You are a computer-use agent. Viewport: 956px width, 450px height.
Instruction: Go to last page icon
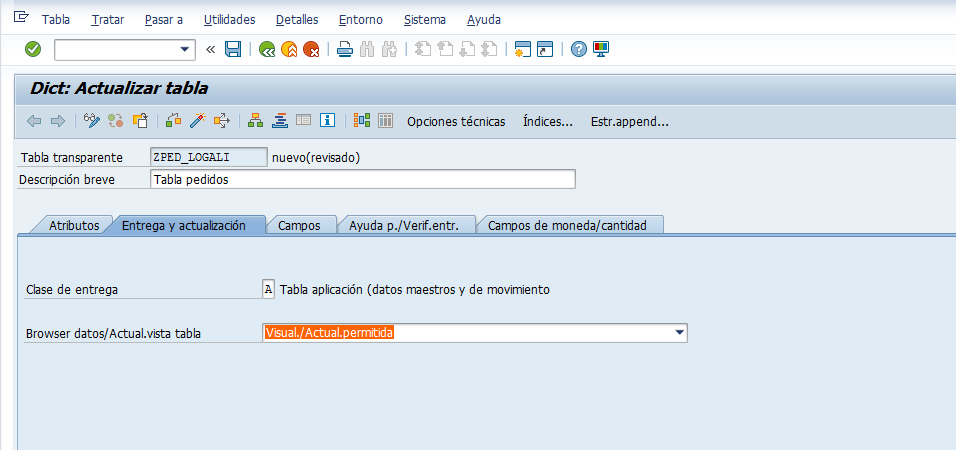point(489,49)
